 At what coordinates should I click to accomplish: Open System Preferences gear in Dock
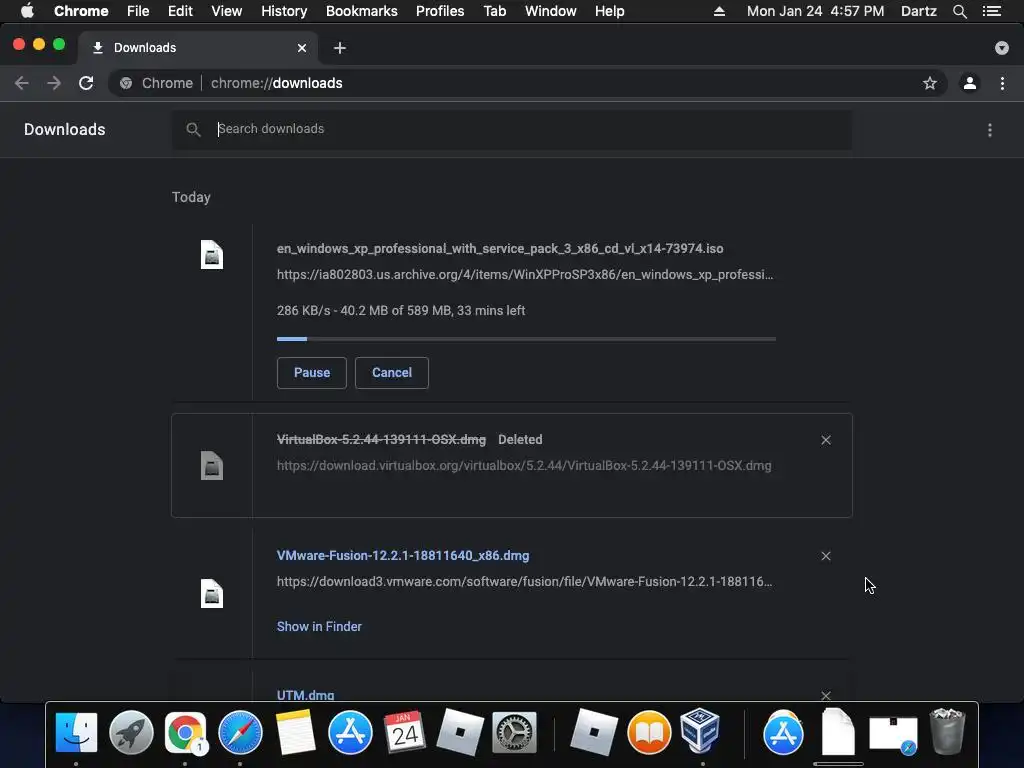tap(514, 733)
